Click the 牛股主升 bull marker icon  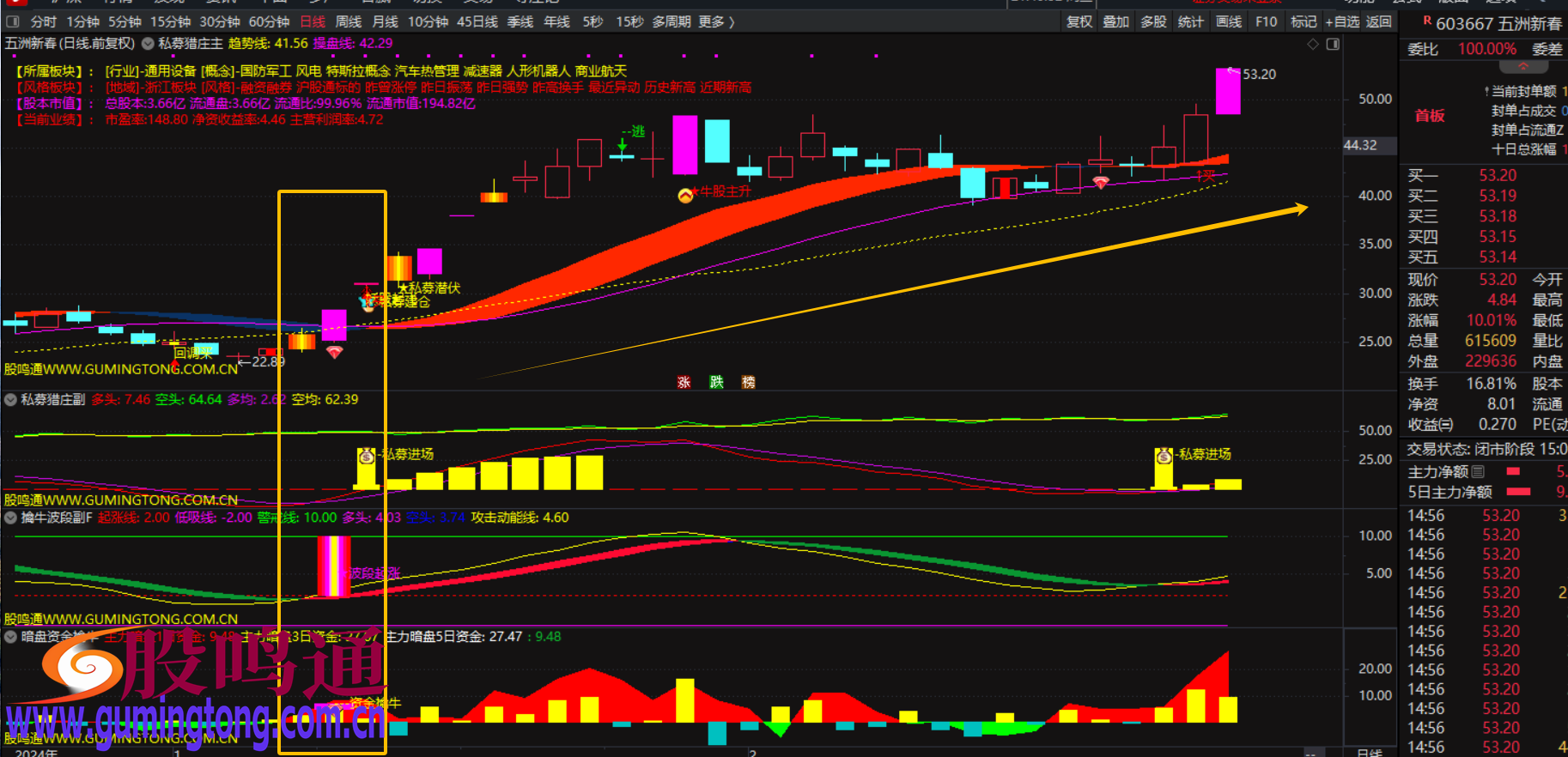685,196
